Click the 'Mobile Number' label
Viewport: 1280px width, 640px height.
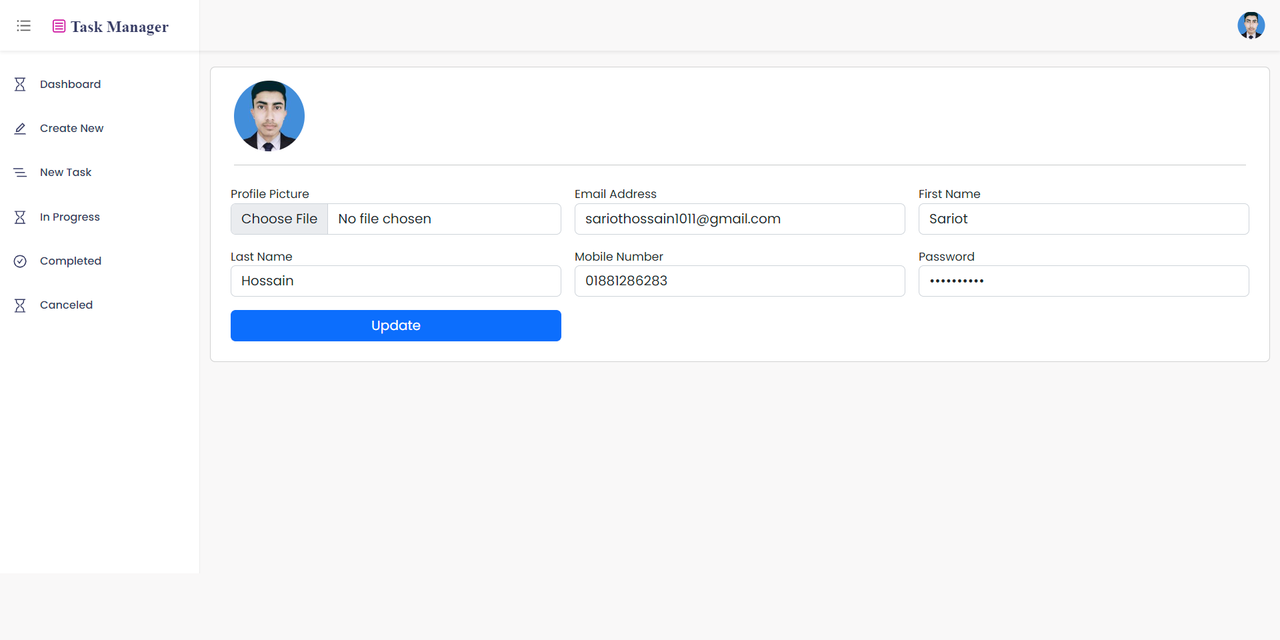coord(619,257)
